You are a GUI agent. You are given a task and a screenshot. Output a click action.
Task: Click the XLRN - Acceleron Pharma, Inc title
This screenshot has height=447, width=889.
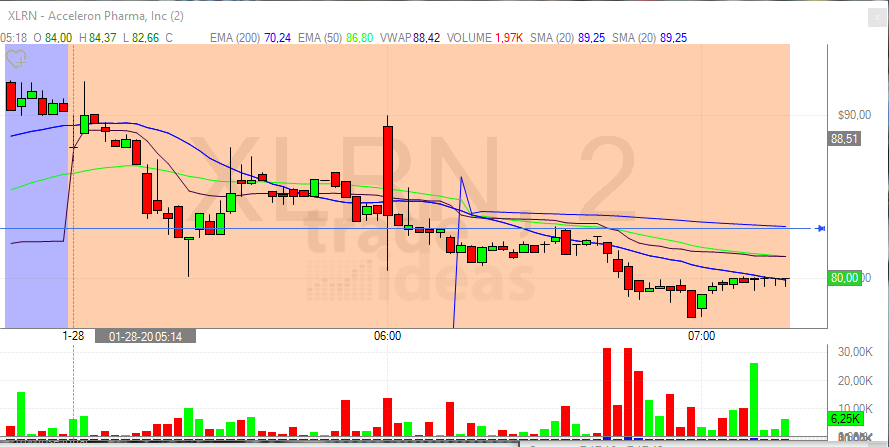96,16
